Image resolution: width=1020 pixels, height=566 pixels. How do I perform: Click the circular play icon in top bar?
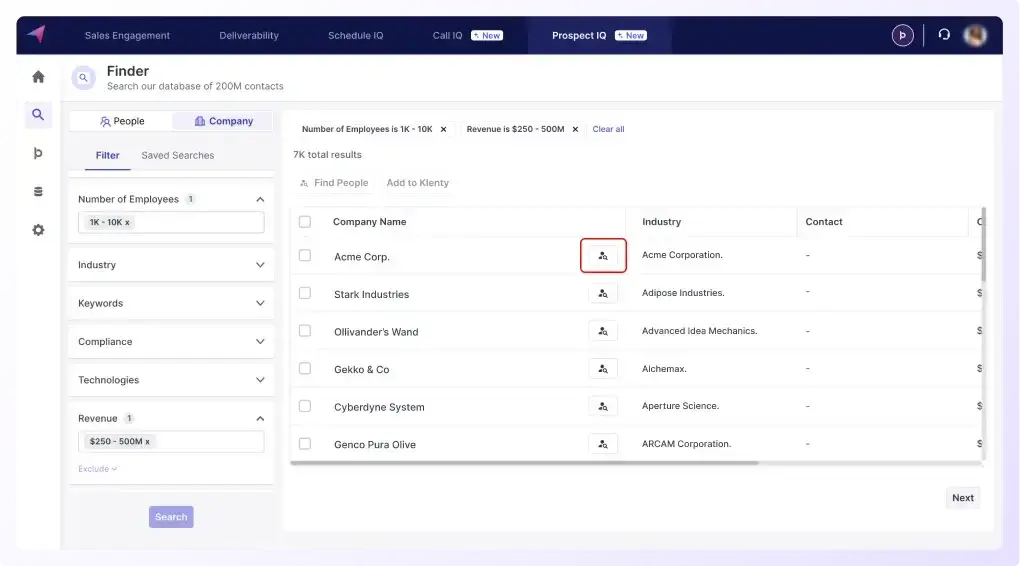coord(902,35)
